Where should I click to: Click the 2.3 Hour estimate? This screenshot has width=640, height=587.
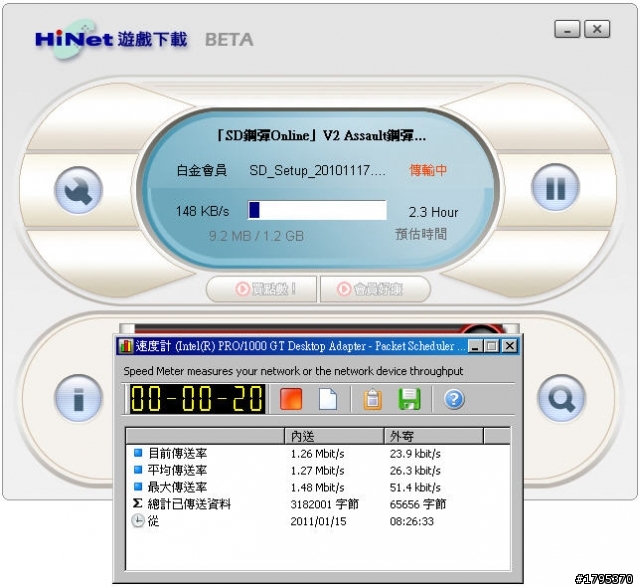pyautogui.click(x=433, y=212)
